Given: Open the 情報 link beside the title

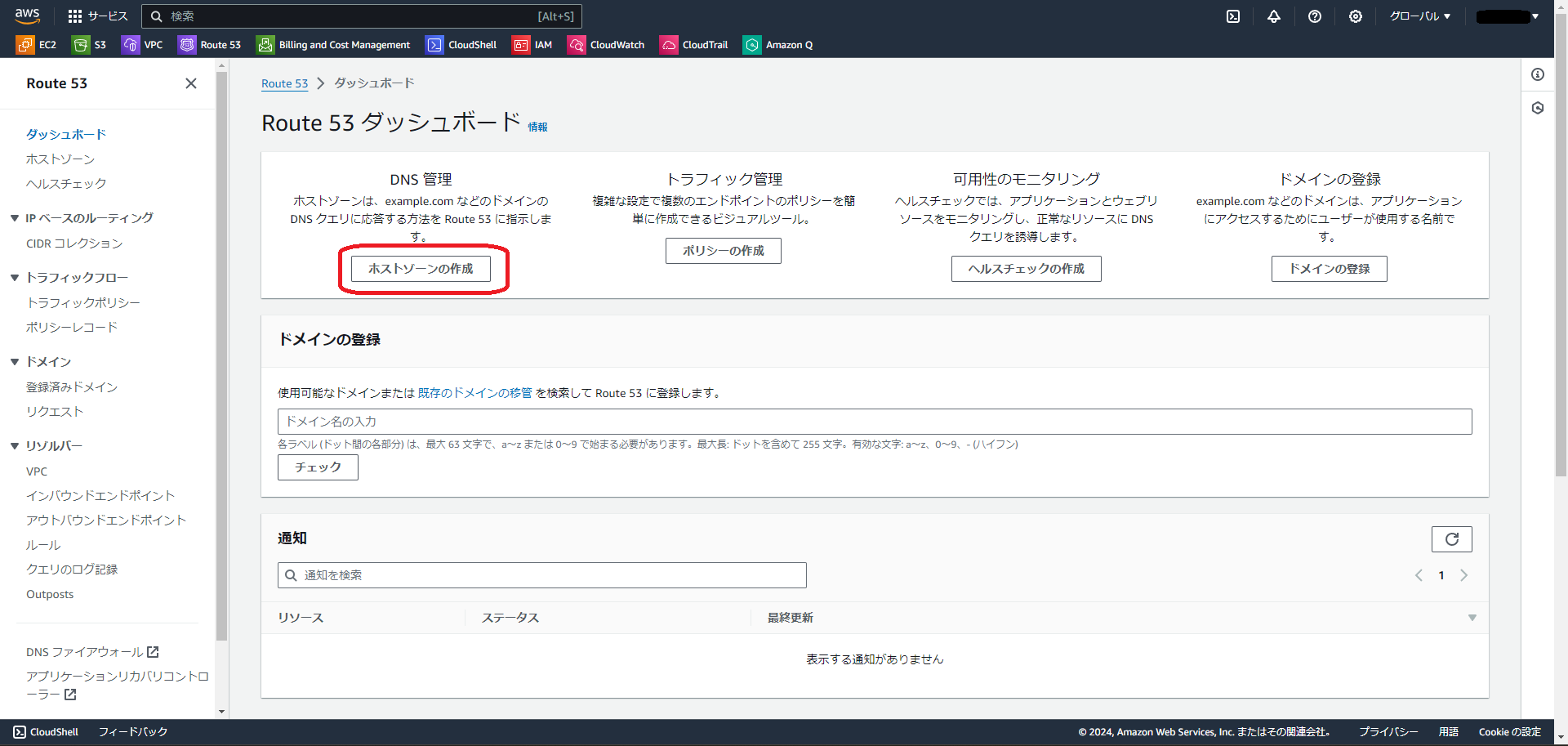Looking at the screenshot, I should (x=537, y=127).
